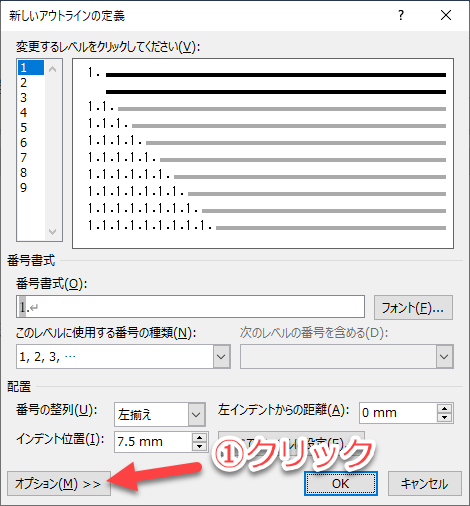Open the フォント(F)... font dialog
Viewport: 470px width, 506px height.
[413, 307]
